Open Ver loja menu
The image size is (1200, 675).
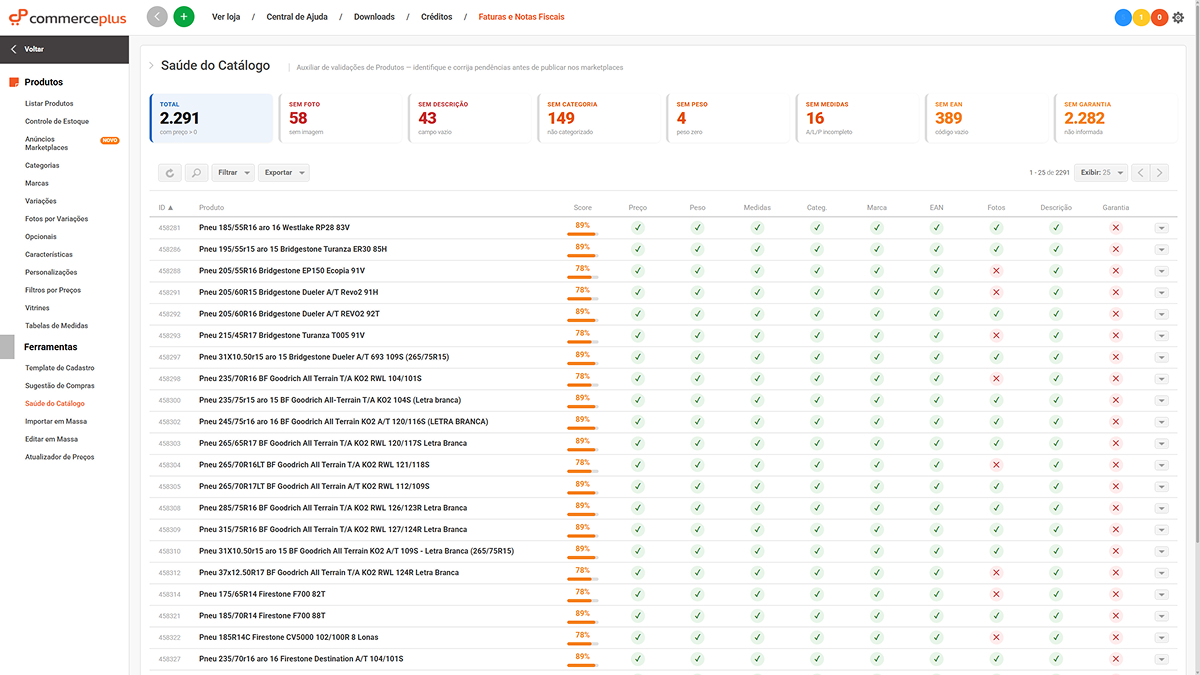[x=225, y=17]
